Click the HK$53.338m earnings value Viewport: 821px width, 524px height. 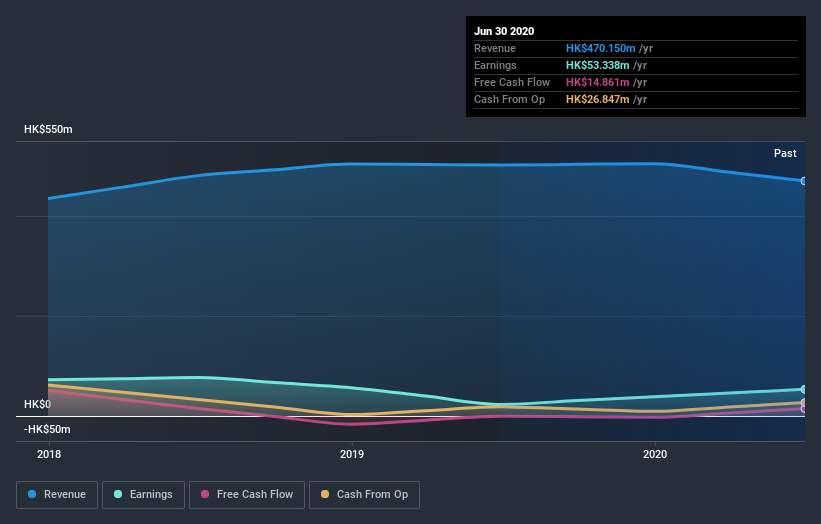(x=597, y=65)
